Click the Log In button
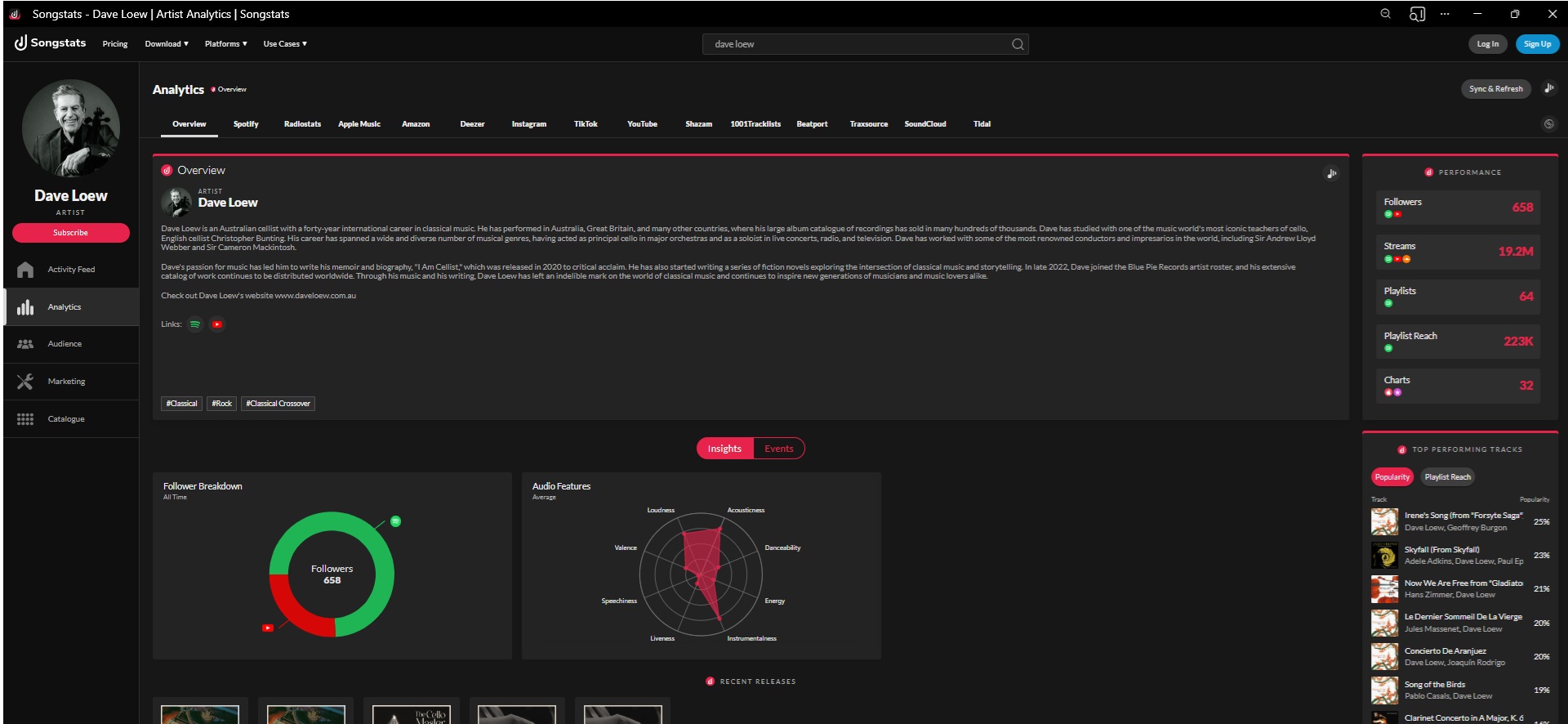 tap(1488, 44)
